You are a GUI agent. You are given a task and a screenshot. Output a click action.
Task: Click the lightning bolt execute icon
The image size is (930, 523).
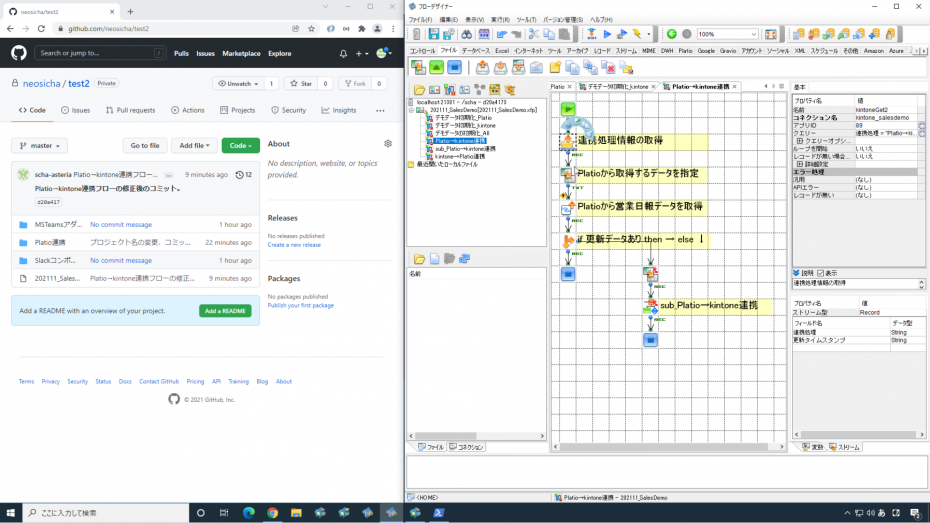pos(637,34)
